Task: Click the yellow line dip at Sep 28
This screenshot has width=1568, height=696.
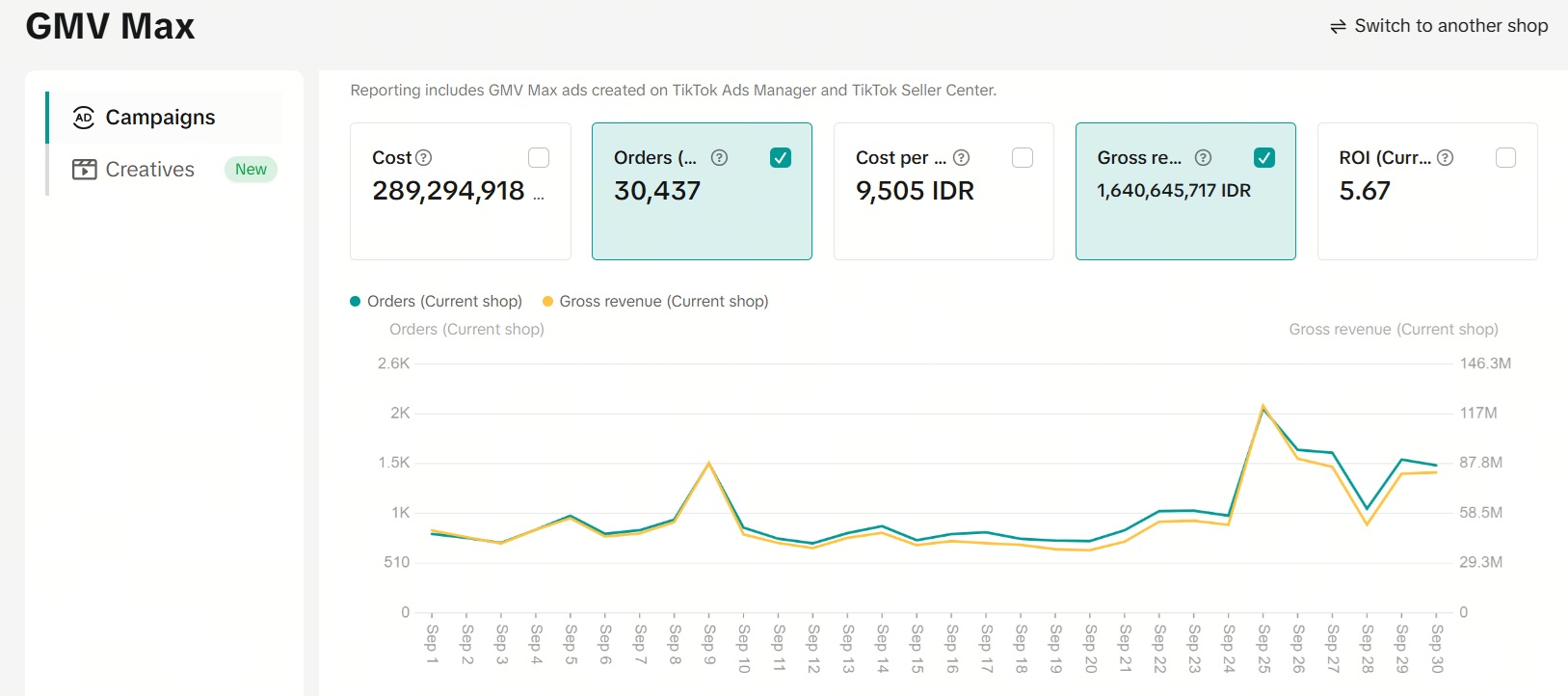Action: 1367,524
